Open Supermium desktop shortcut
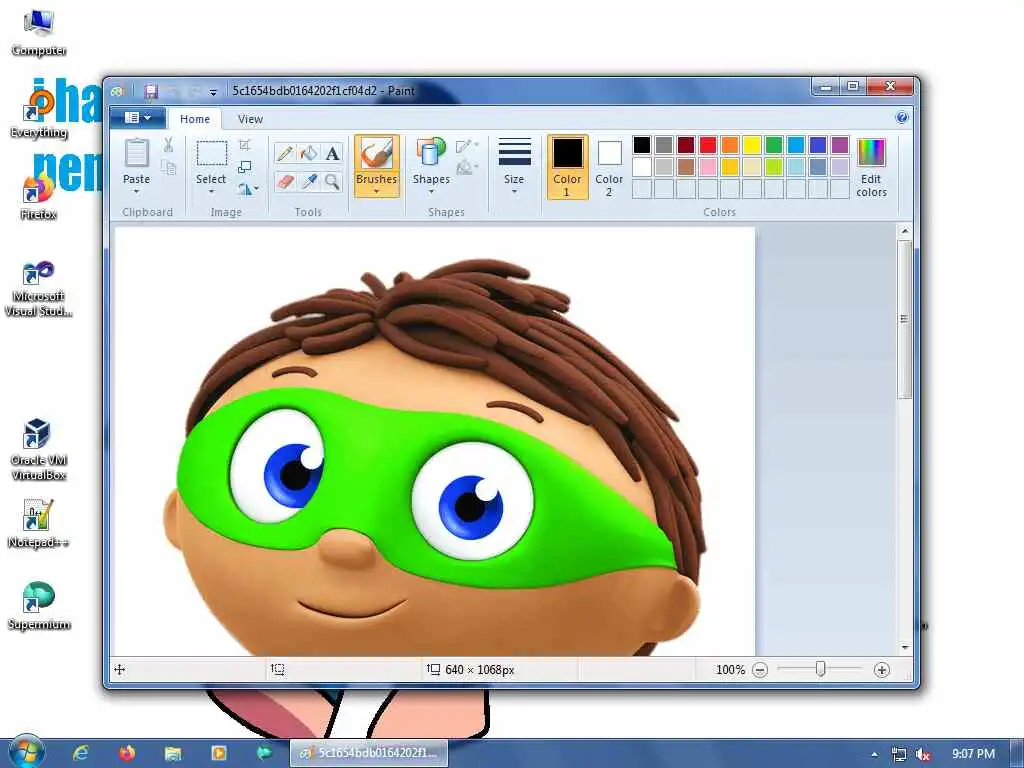1024x768 pixels. coord(39,605)
